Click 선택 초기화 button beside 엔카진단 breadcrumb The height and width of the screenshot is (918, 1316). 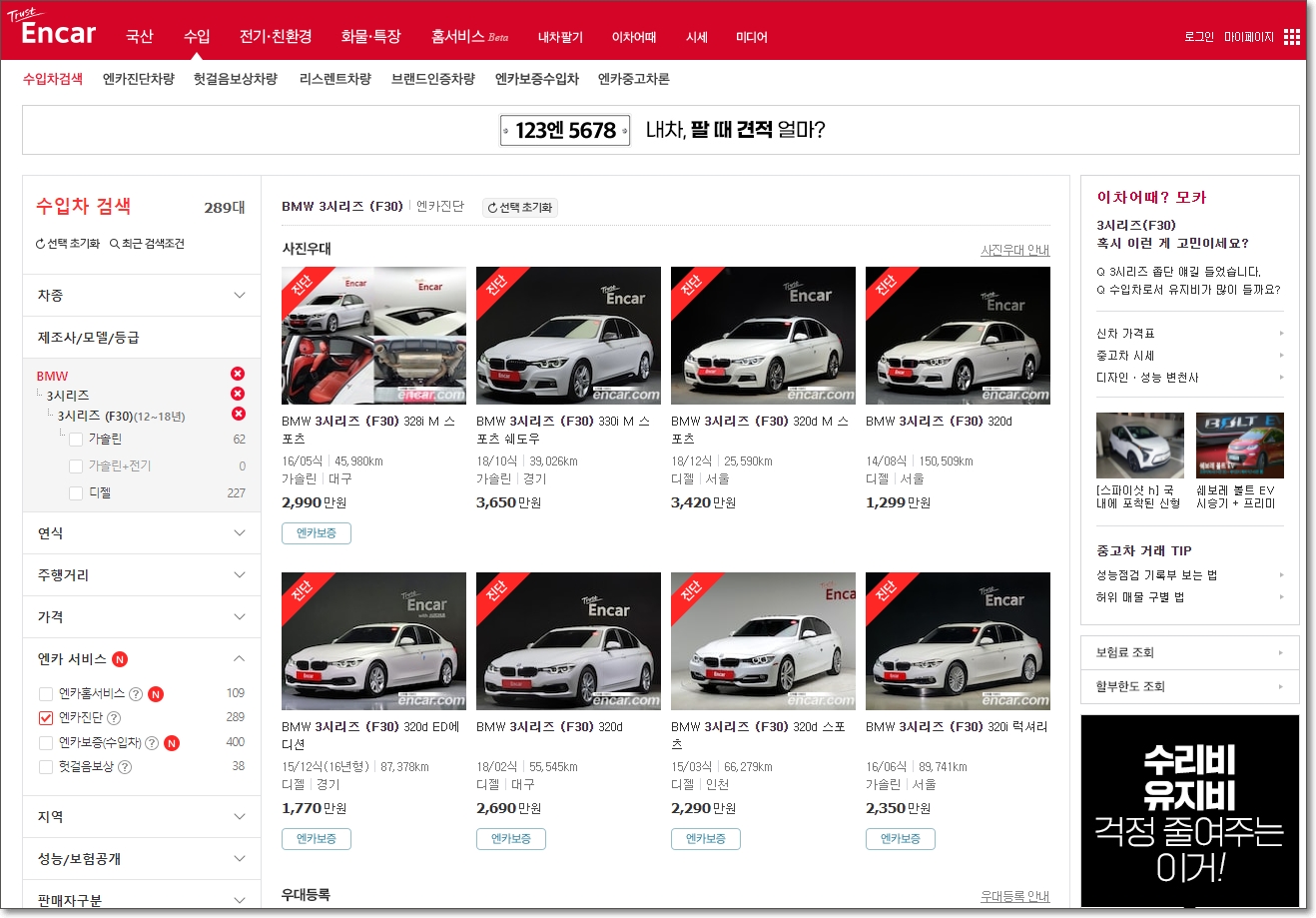(x=519, y=208)
